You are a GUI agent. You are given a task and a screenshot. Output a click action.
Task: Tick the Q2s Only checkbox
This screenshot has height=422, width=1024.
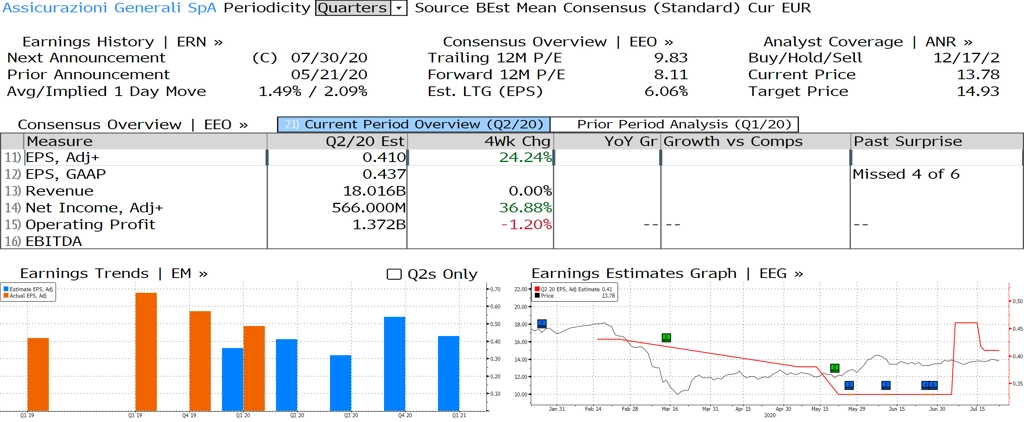394,274
